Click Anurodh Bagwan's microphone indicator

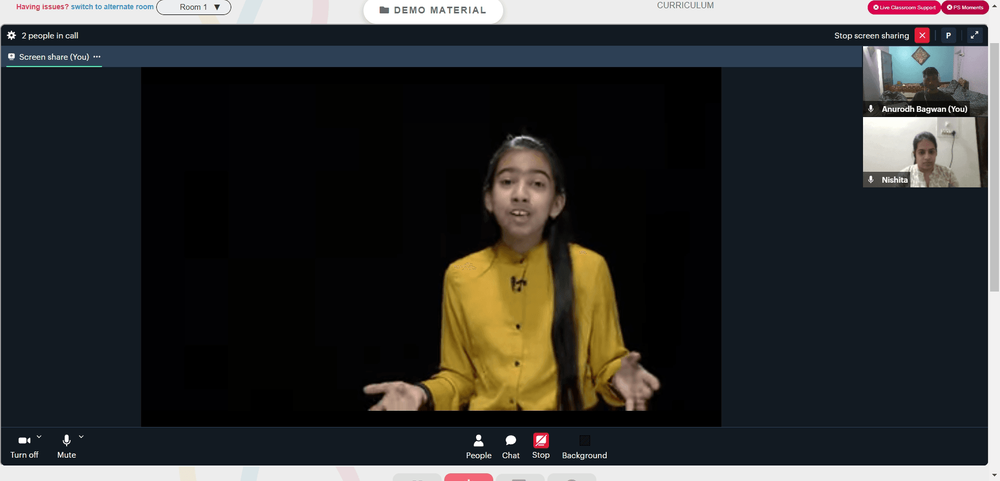[x=871, y=109]
